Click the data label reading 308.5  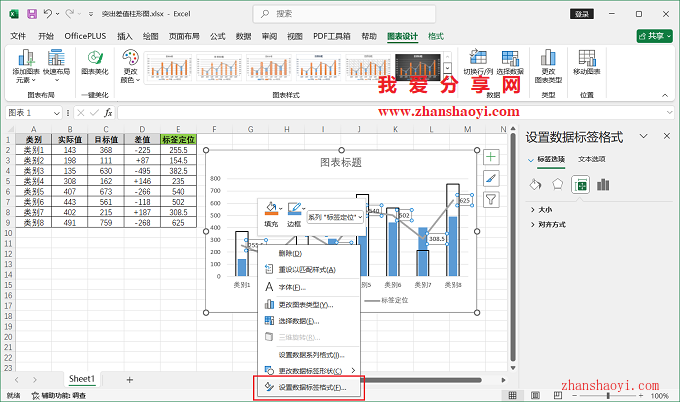[x=437, y=239]
